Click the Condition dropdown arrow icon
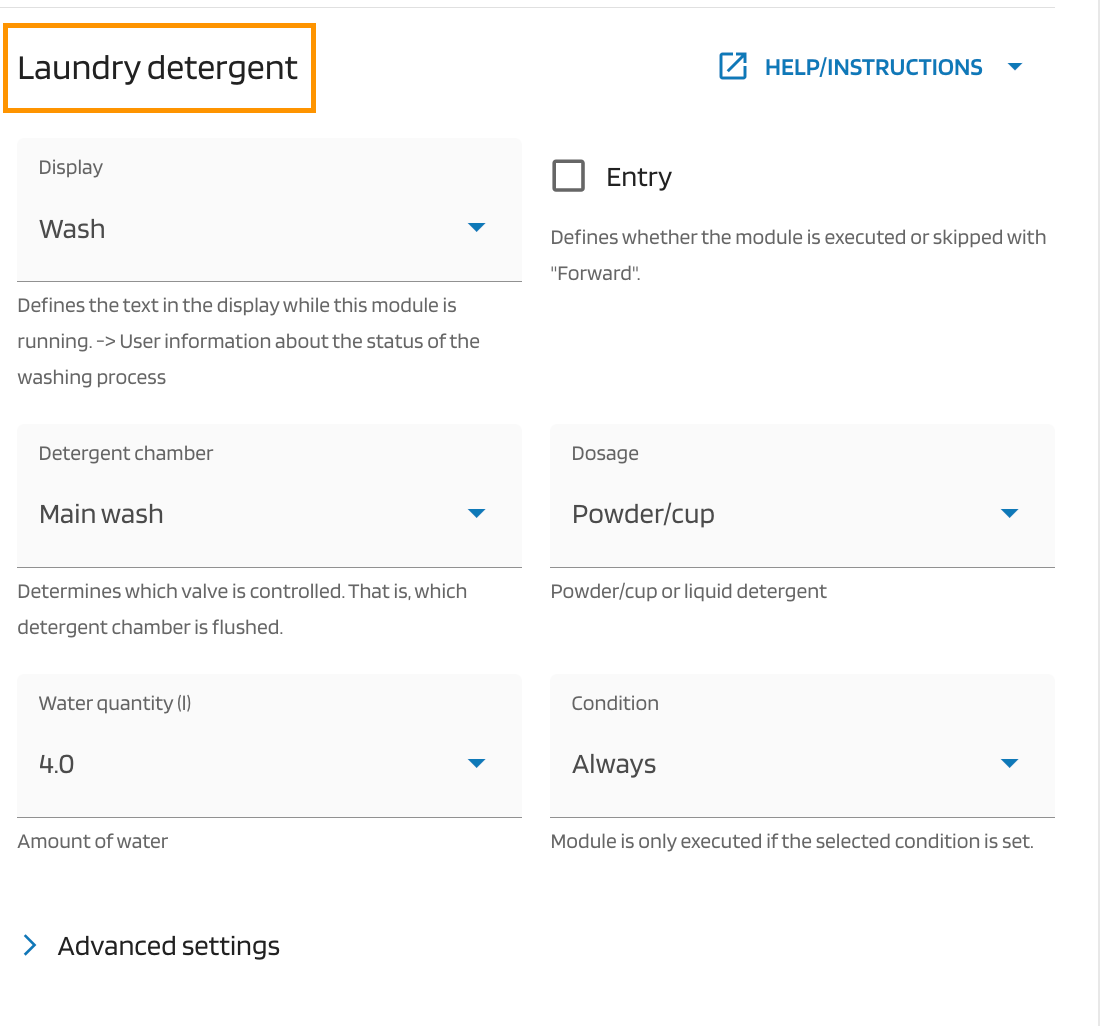Screen dimensions: 1100x1026 (1010, 764)
